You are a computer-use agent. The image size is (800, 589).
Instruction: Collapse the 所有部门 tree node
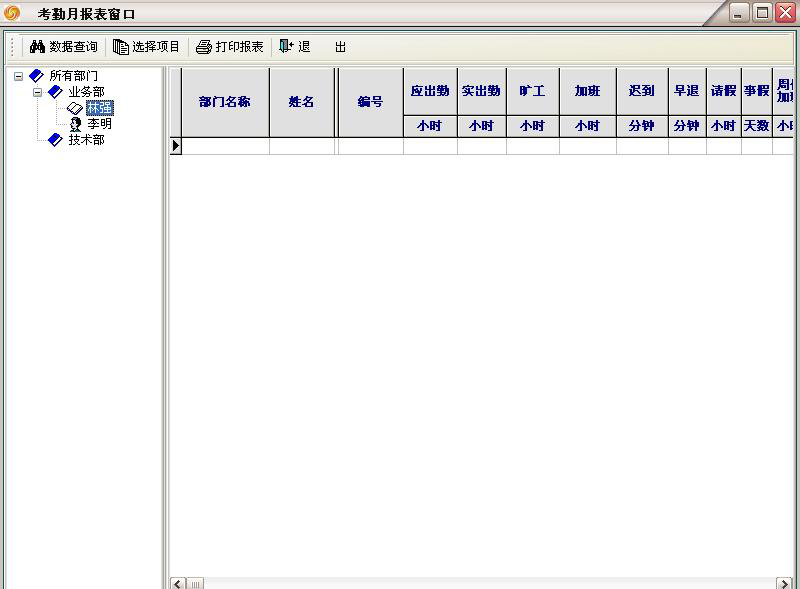pos(18,76)
